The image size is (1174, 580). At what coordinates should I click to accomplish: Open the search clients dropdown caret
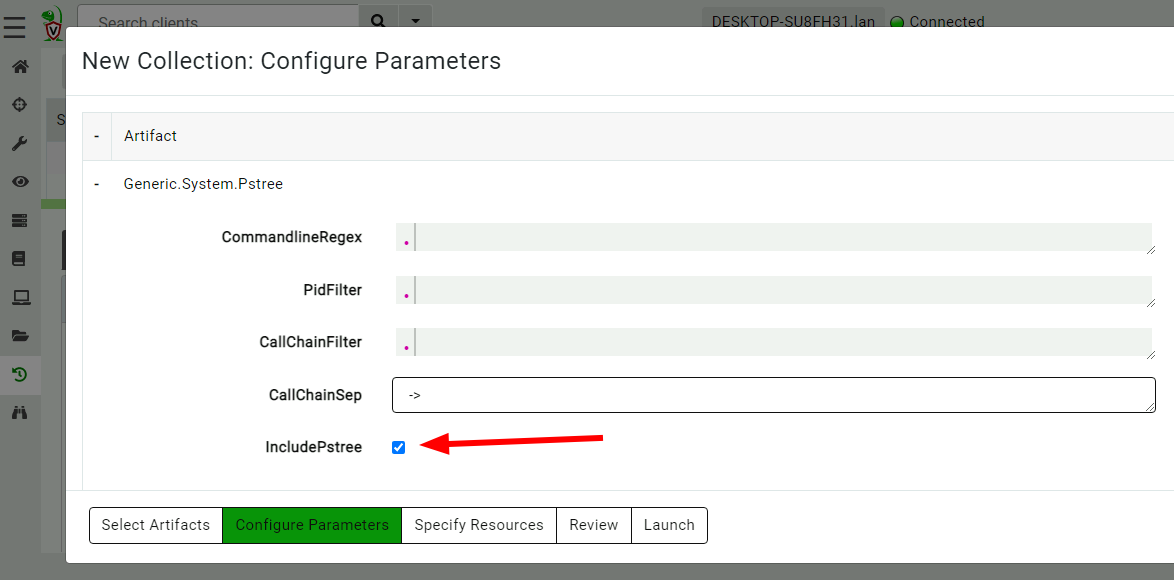pyautogui.click(x=415, y=21)
